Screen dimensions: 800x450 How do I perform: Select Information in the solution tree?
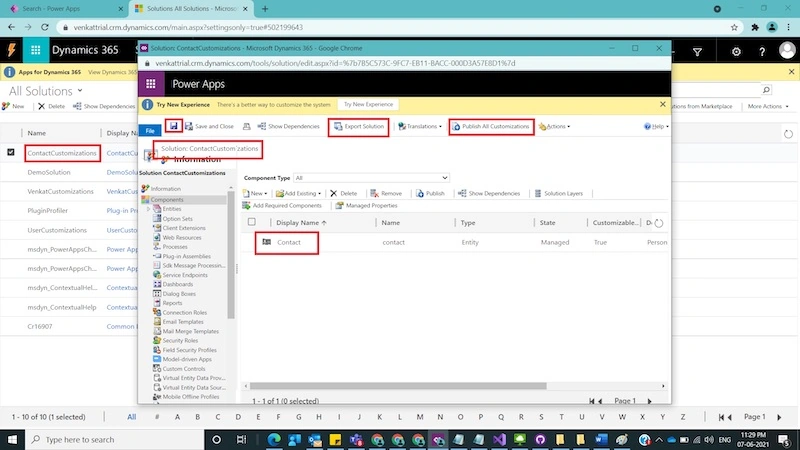click(x=161, y=189)
